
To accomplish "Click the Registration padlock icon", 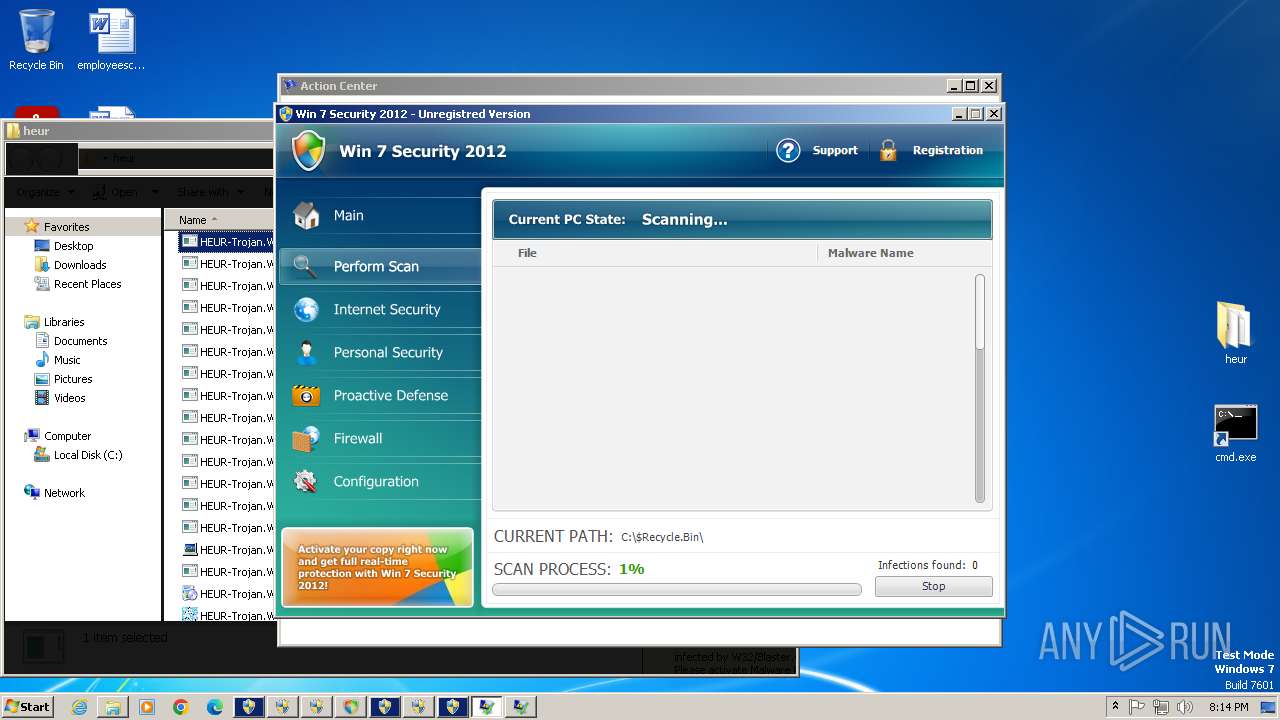I will coord(888,150).
